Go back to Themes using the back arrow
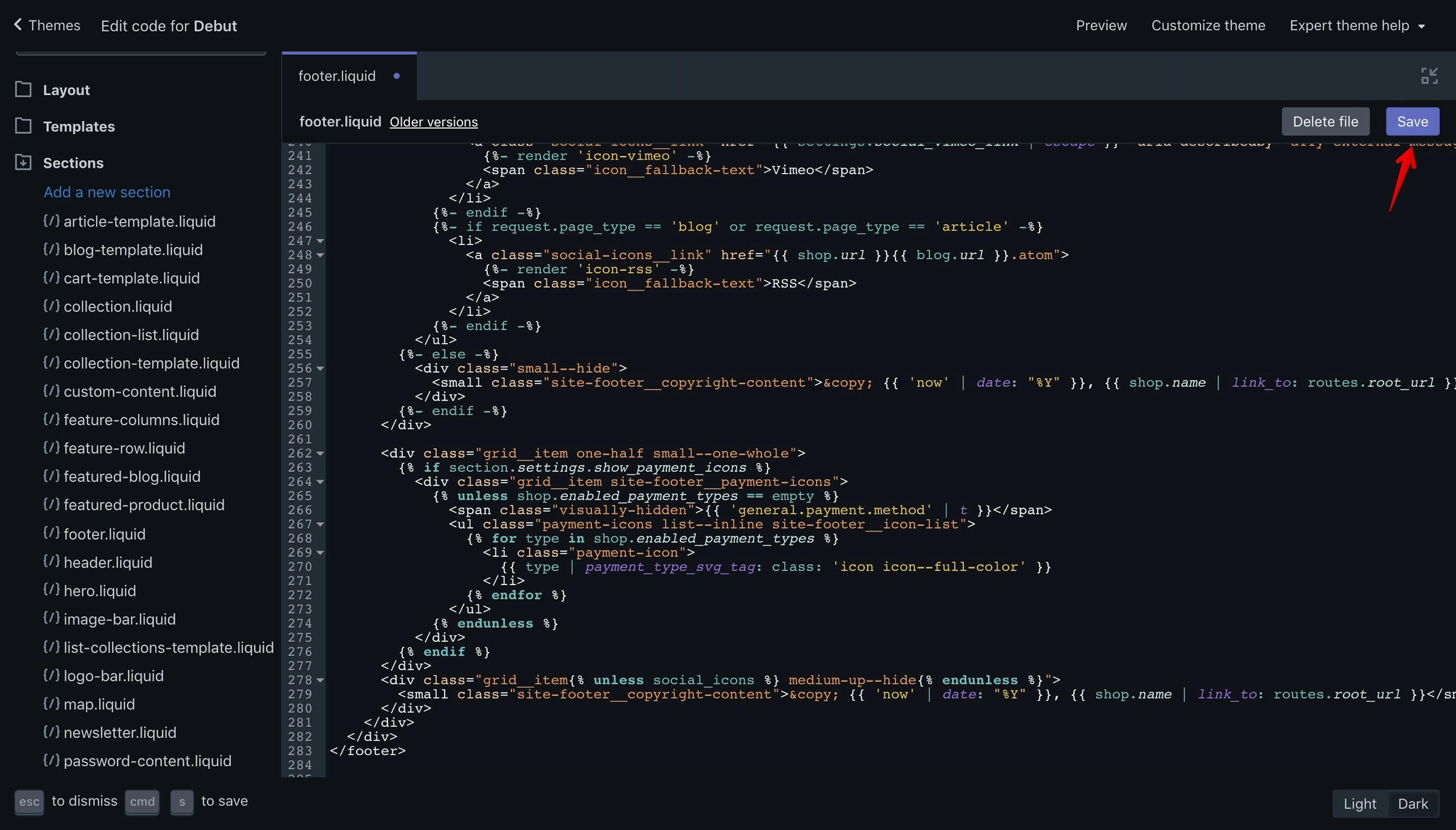 pos(18,24)
